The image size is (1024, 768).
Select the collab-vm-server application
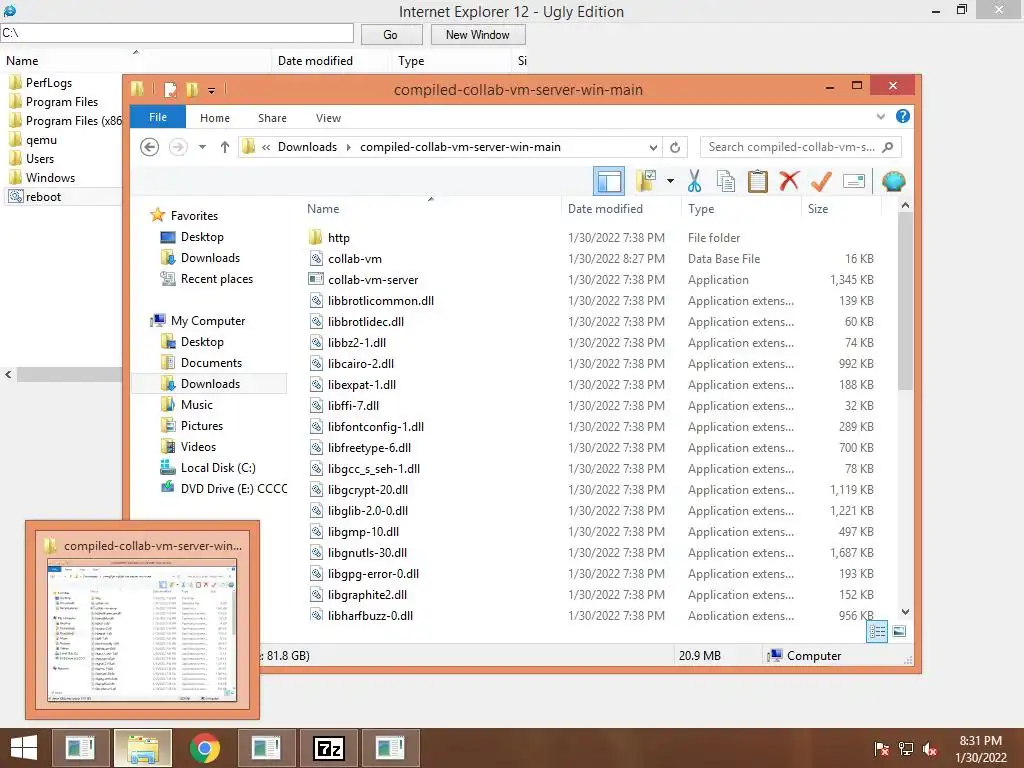[x=373, y=280]
